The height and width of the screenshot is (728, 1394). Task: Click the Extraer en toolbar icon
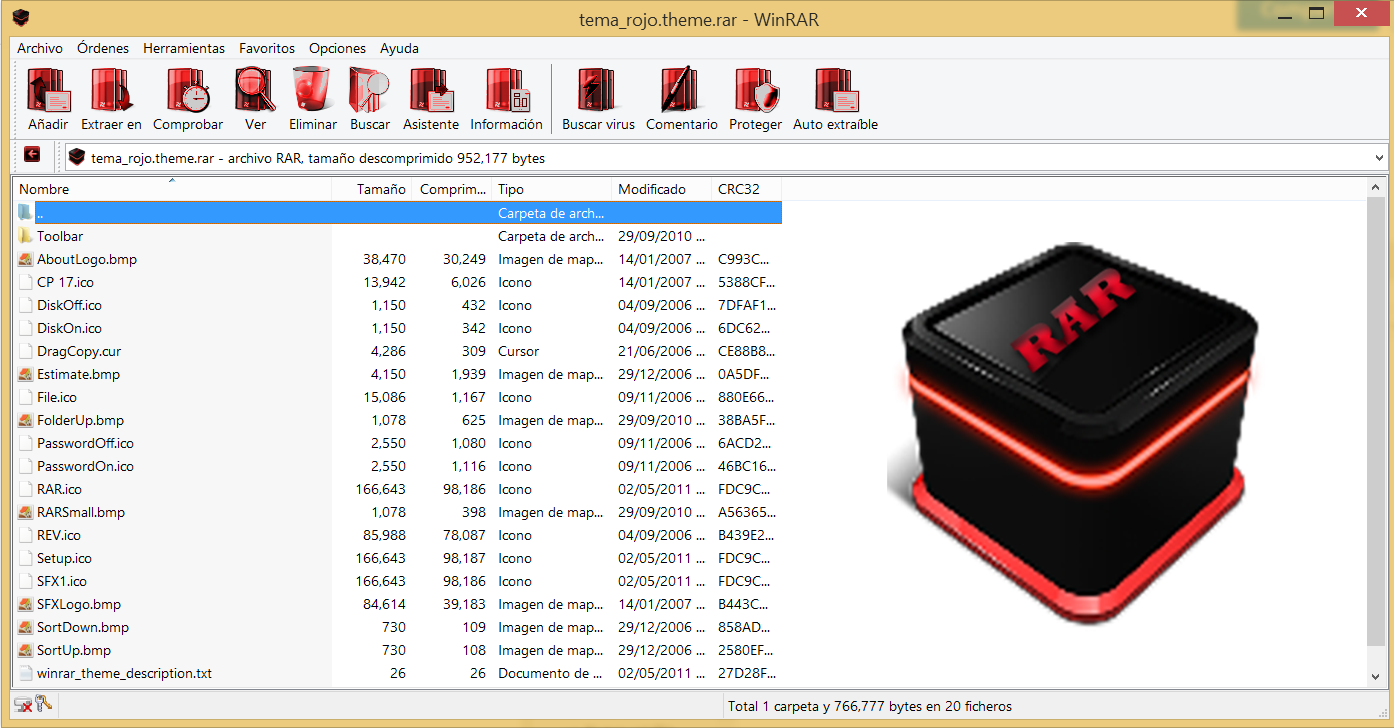111,91
